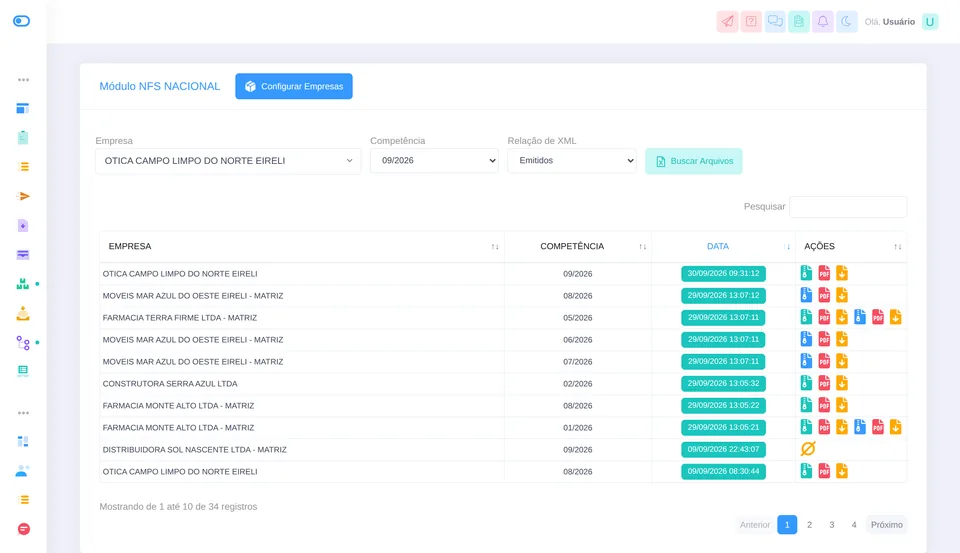Image resolution: width=960 pixels, height=553 pixels.
Task: Click the orange send arrow sidebar icon
Action: (x=23, y=196)
